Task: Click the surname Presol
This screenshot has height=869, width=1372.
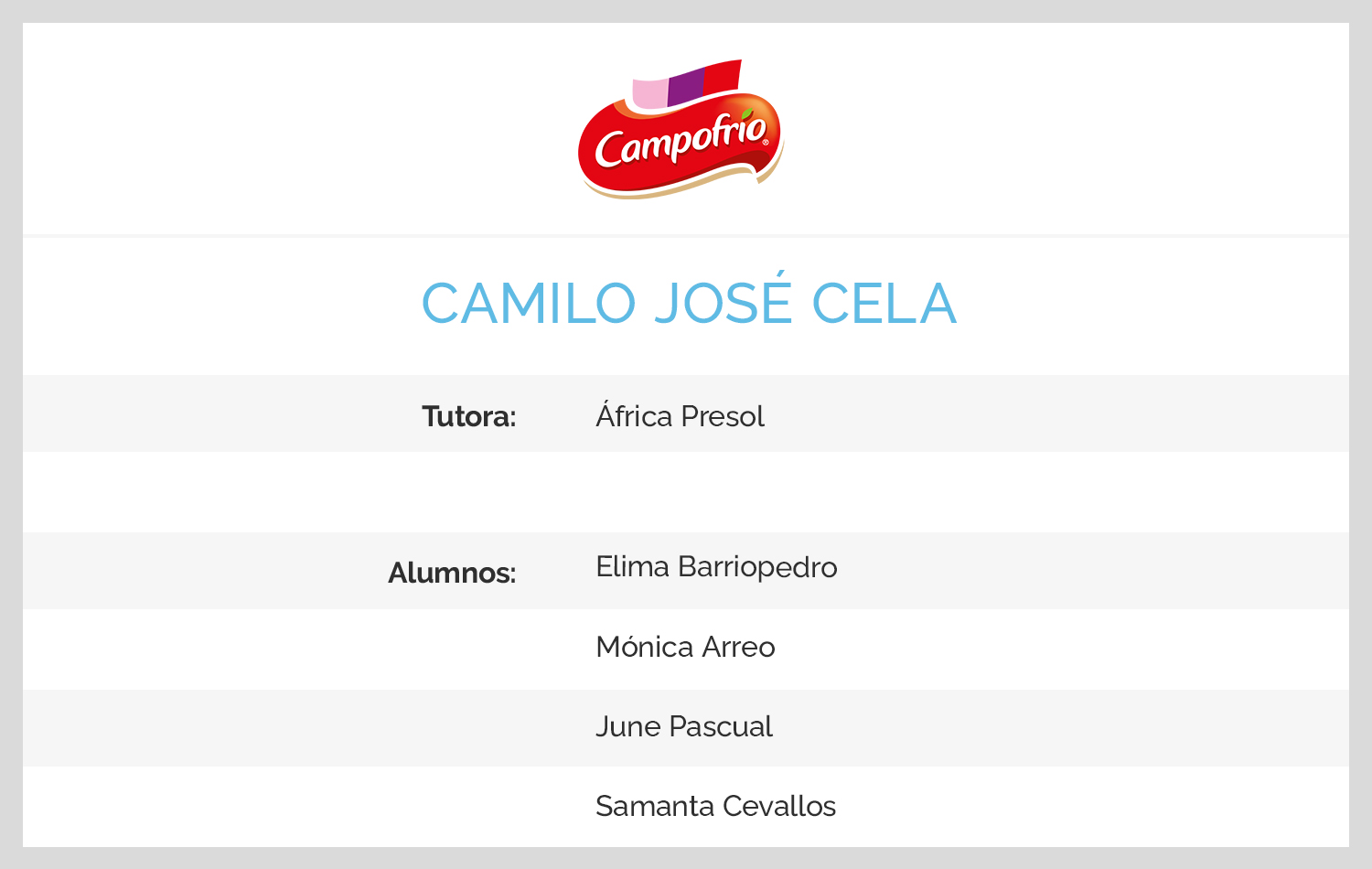Action: click(724, 417)
